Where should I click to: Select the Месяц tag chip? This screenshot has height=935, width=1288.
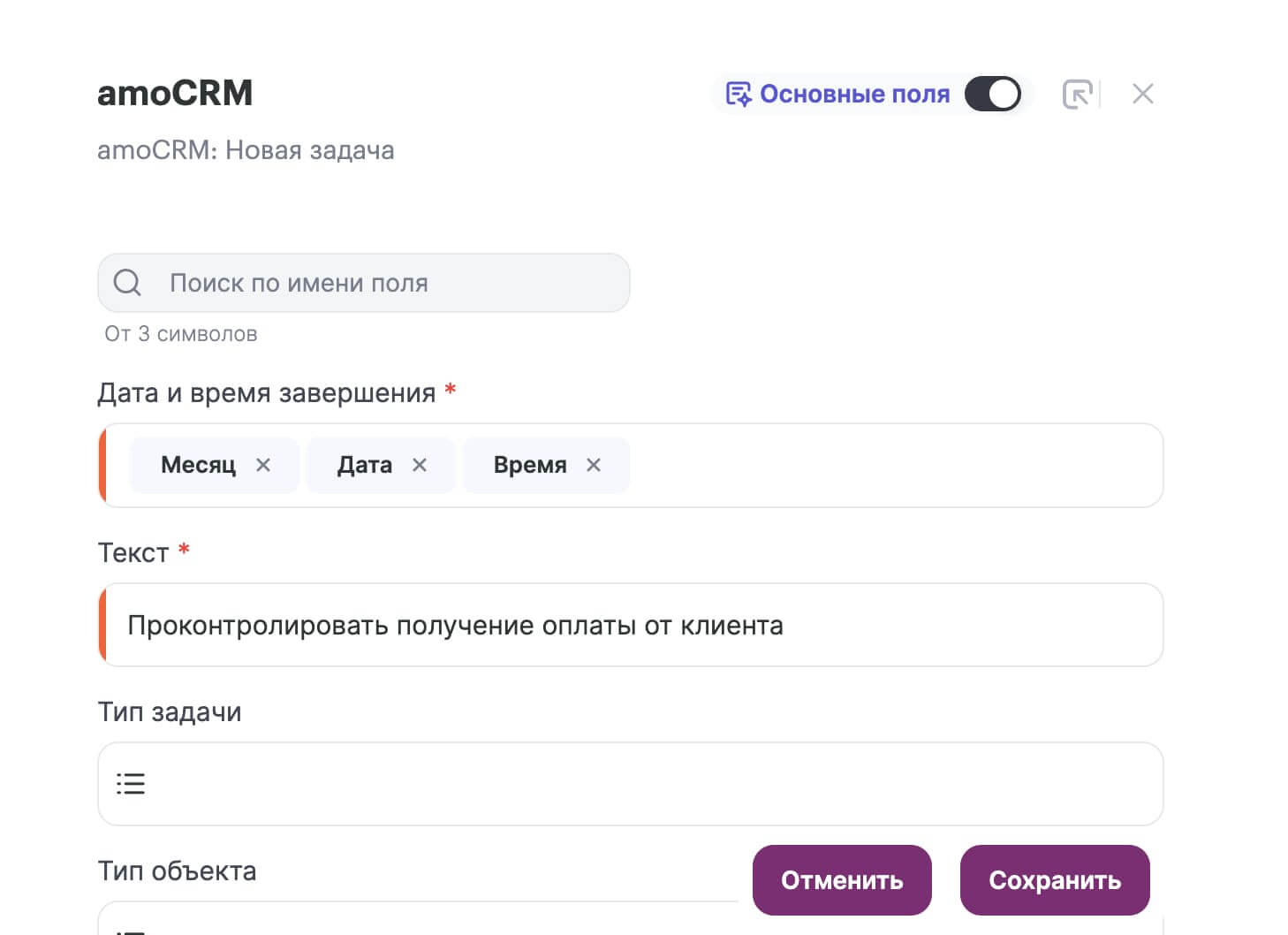pyautogui.click(x=214, y=465)
